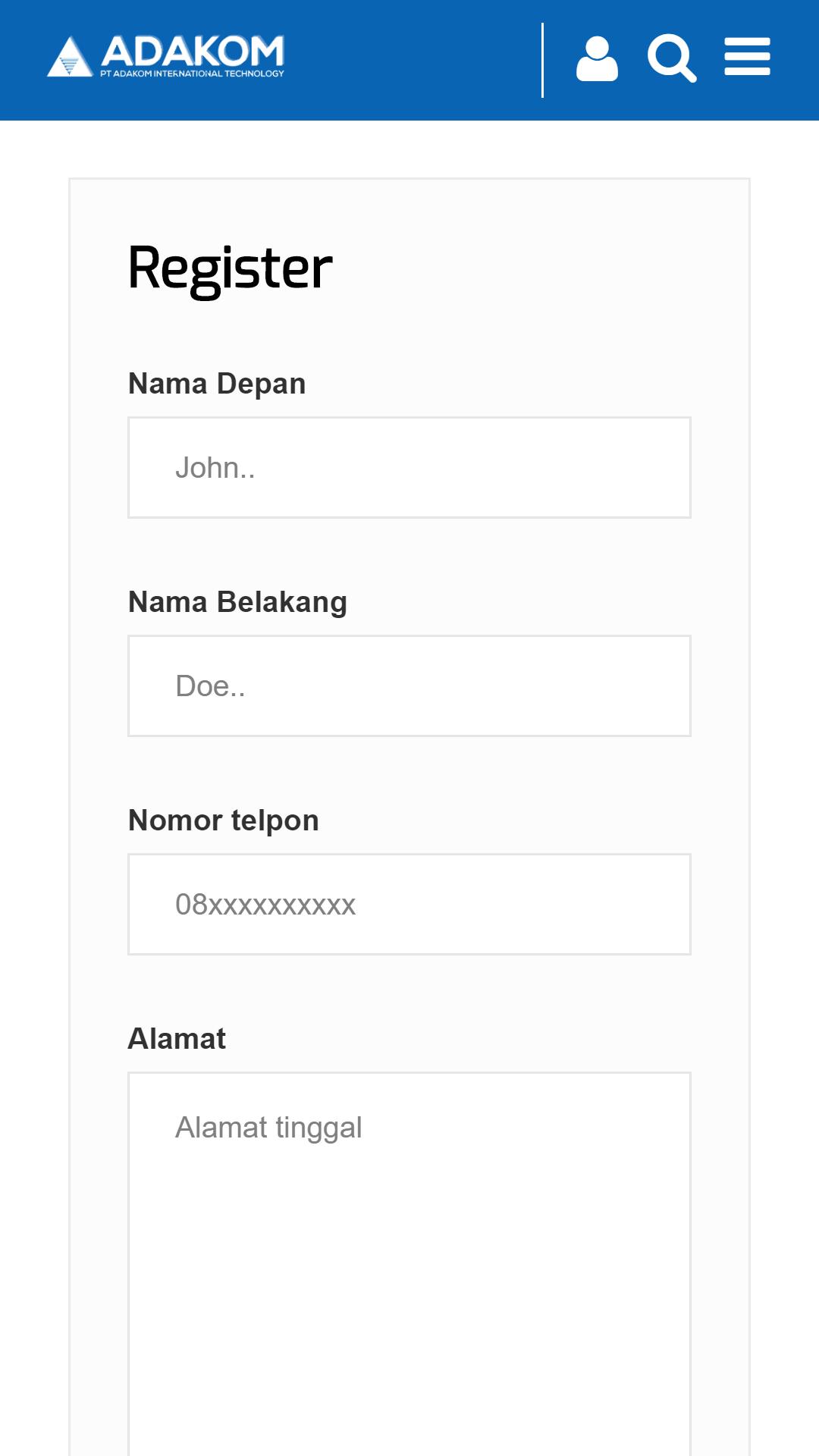The height and width of the screenshot is (1456, 819).
Task: Click the ADAKOM triangle logo mark
Action: (x=69, y=57)
